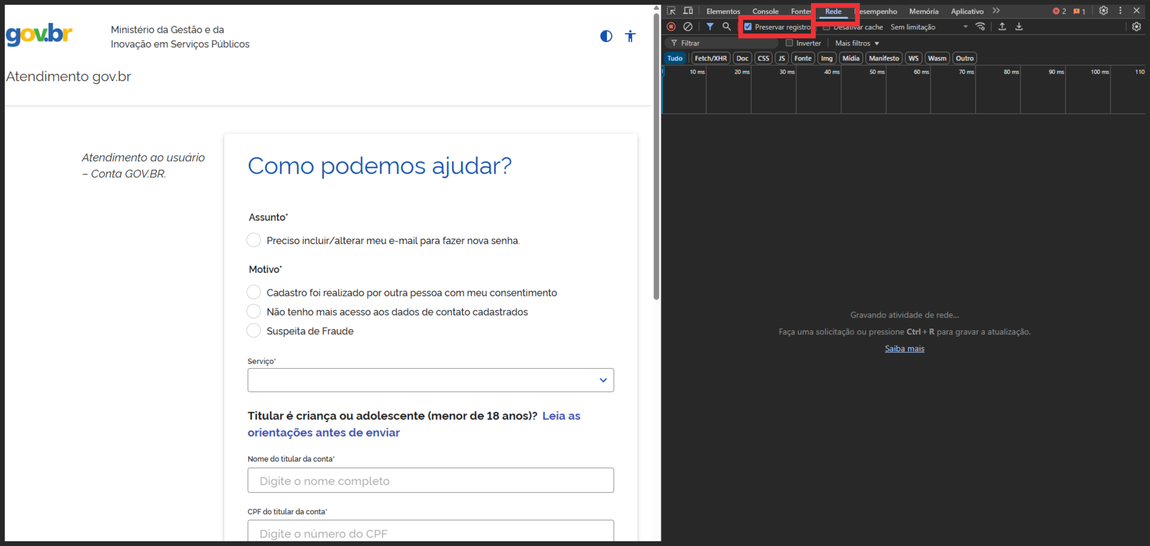Switch to the Console tab
Screen dimensions: 1150x546
[x=765, y=11]
